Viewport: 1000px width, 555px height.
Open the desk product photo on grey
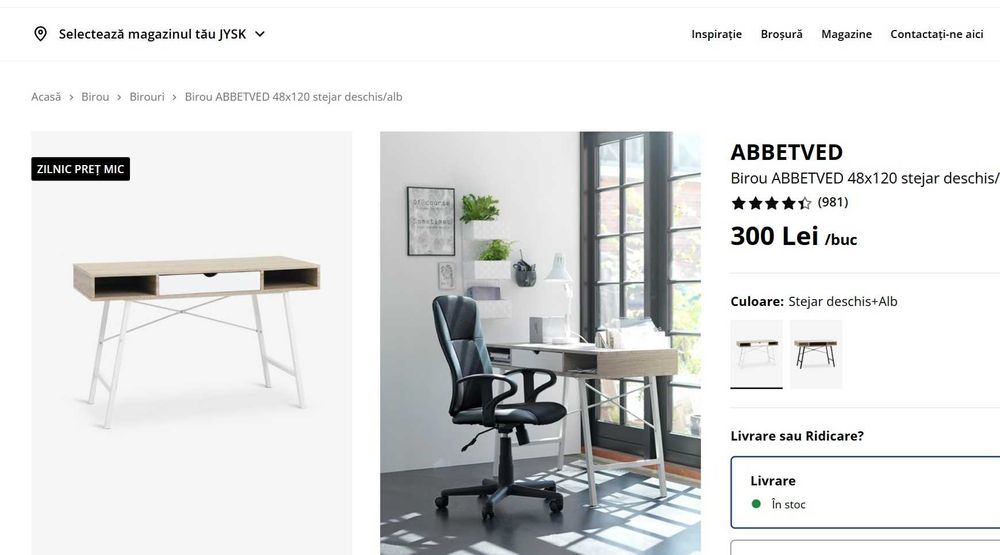click(191, 343)
